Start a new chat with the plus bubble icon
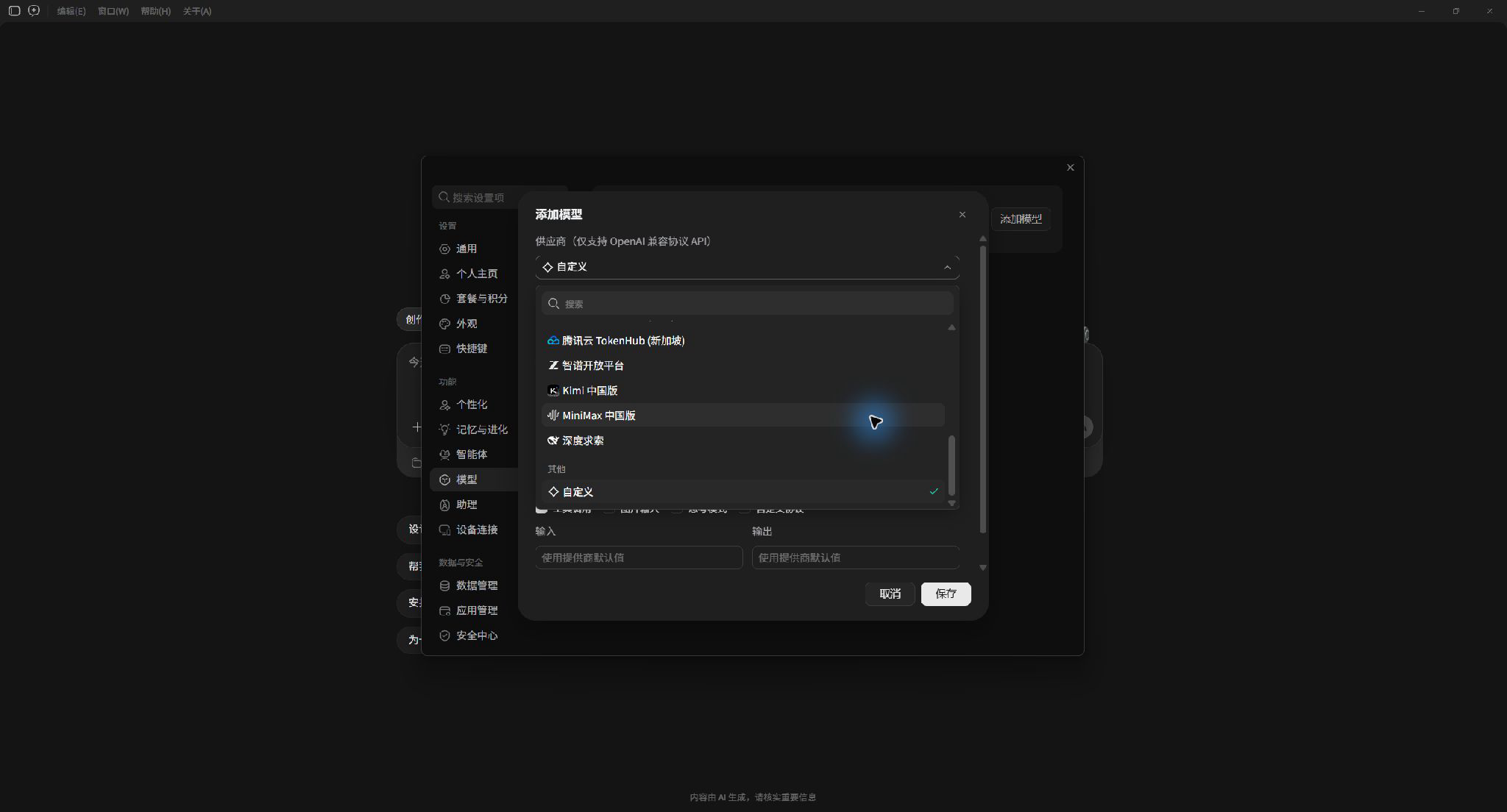Screen dimensions: 1507x812 click(x=34, y=11)
